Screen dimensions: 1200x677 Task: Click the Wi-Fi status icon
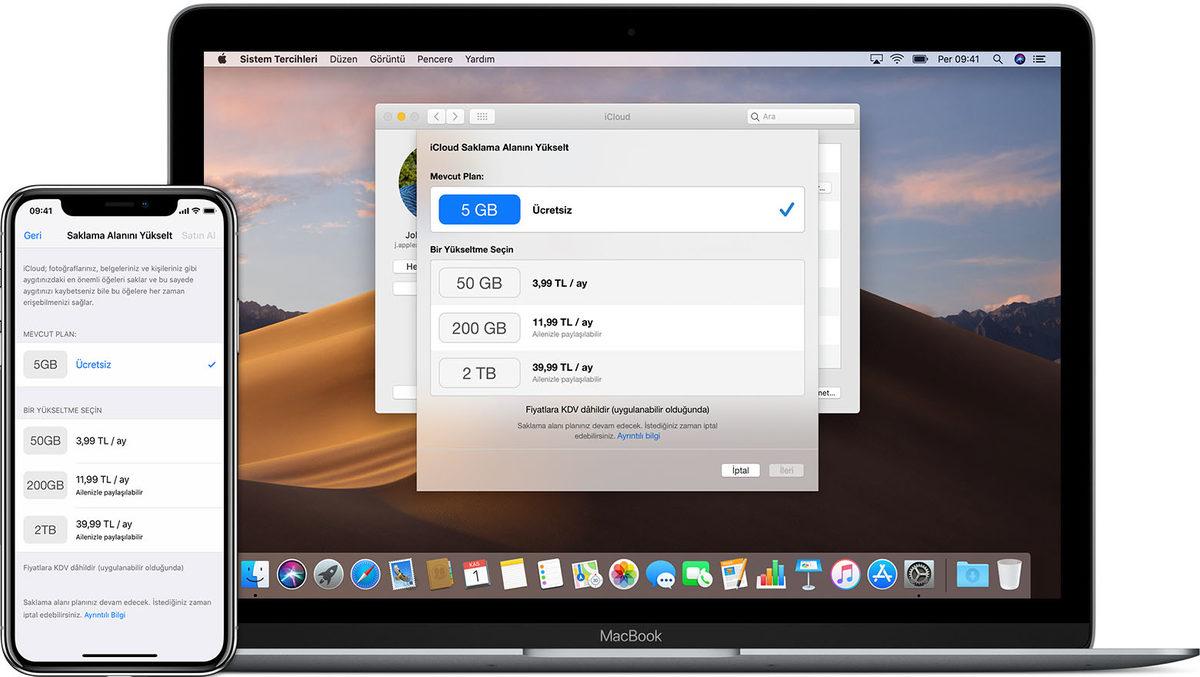coord(896,58)
